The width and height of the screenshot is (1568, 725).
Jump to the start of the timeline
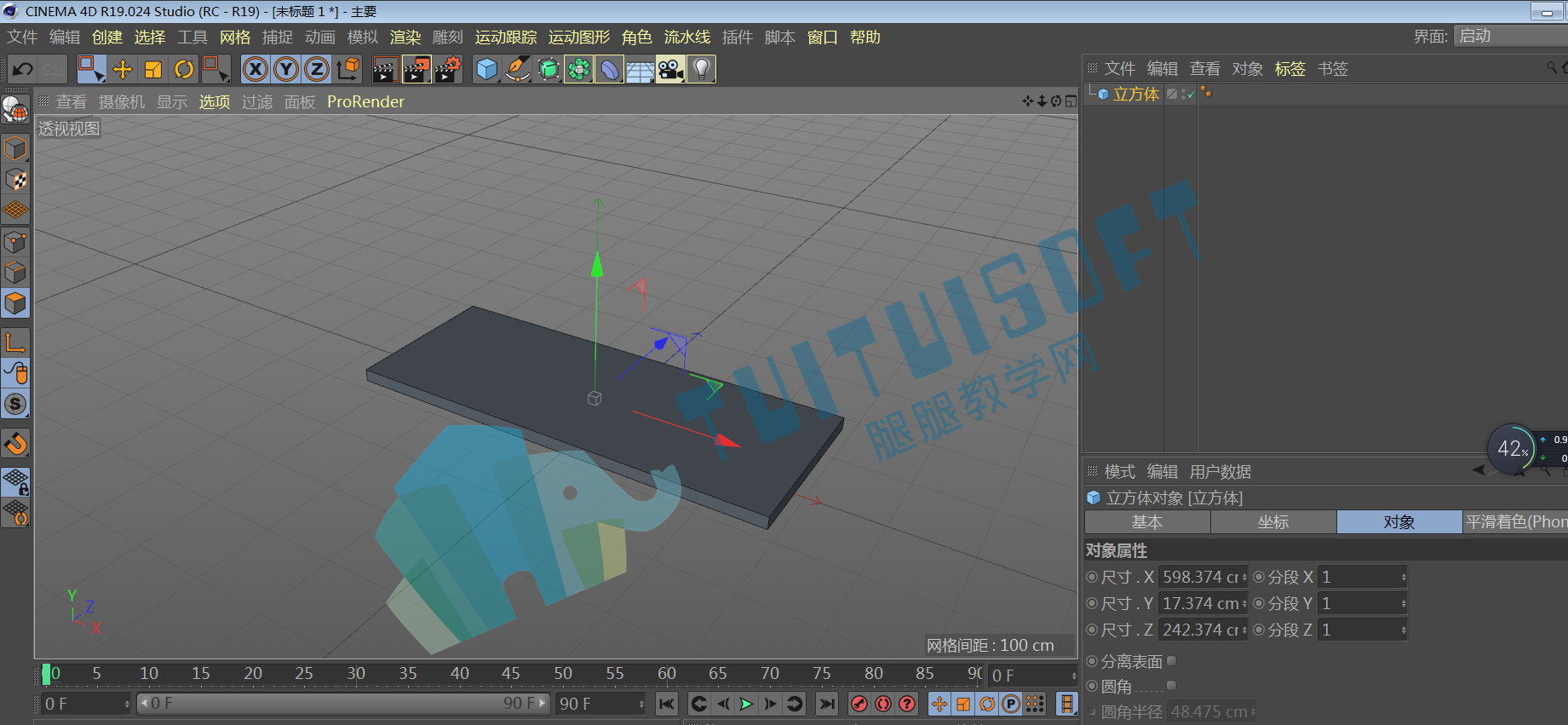667,704
